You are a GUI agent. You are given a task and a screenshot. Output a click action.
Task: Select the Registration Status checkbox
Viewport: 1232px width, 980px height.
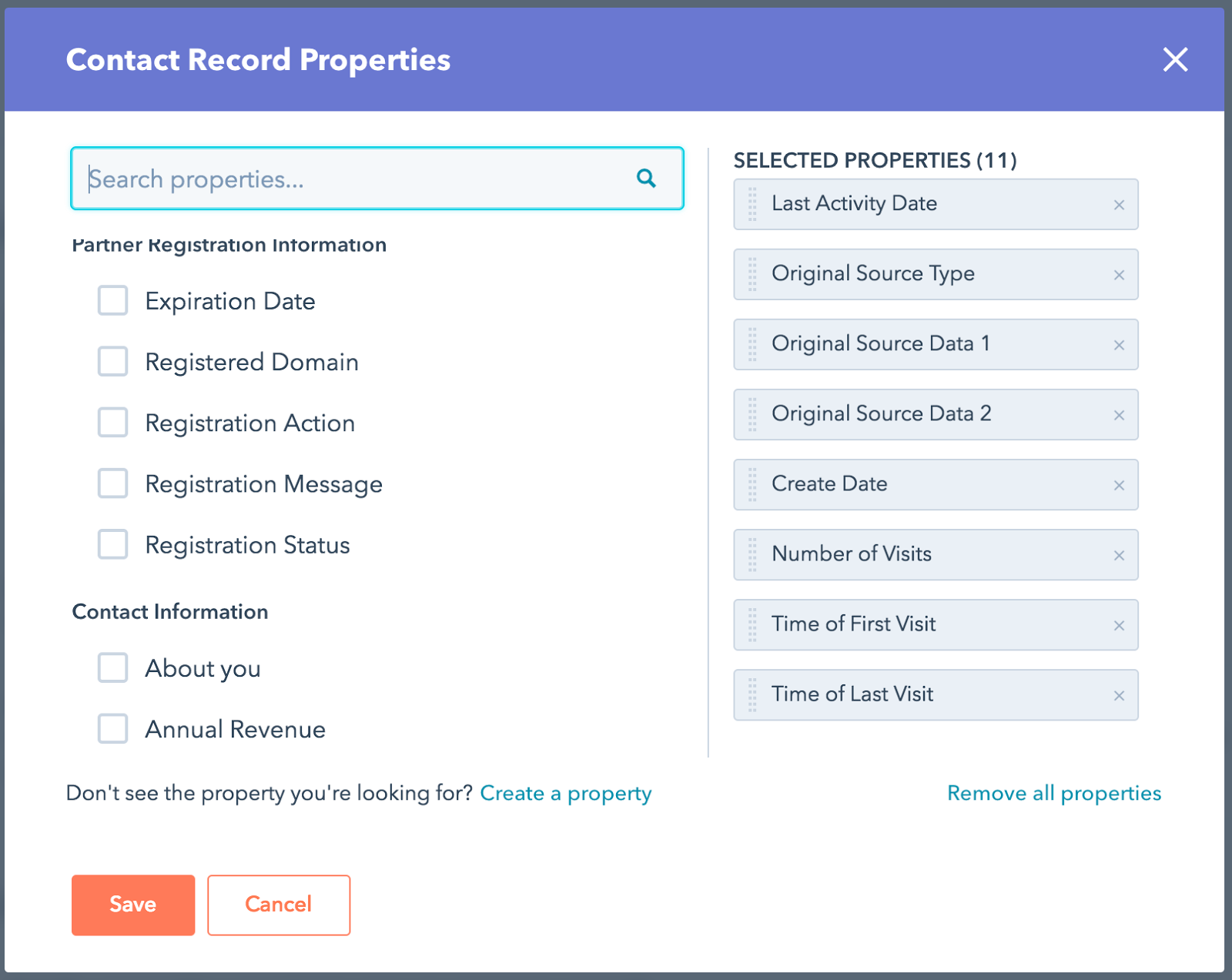112,544
